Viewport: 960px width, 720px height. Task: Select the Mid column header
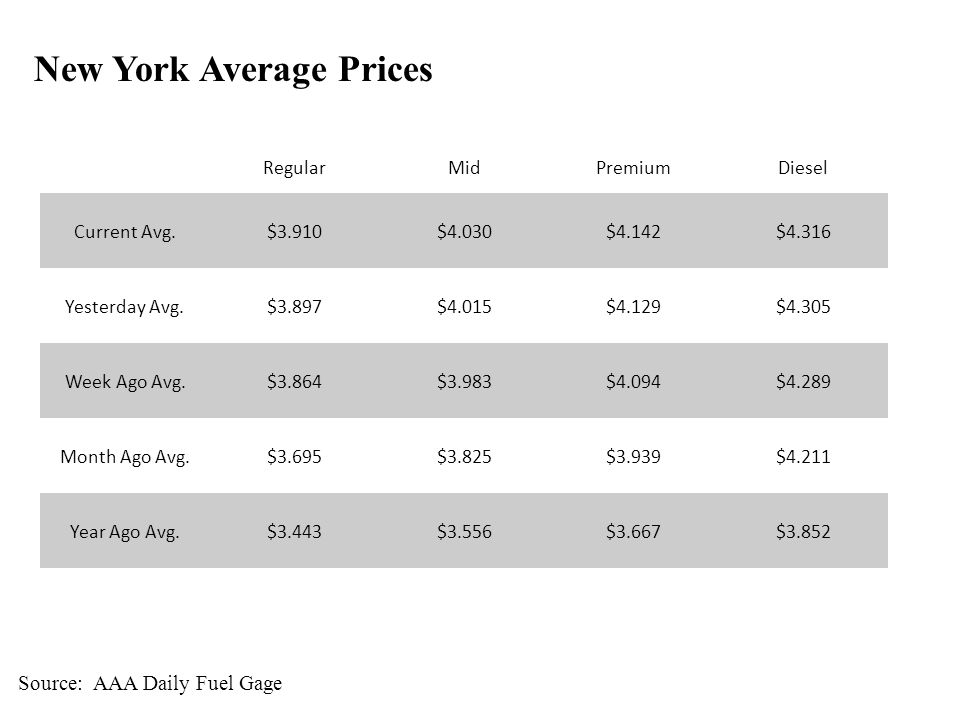point(464,168)
